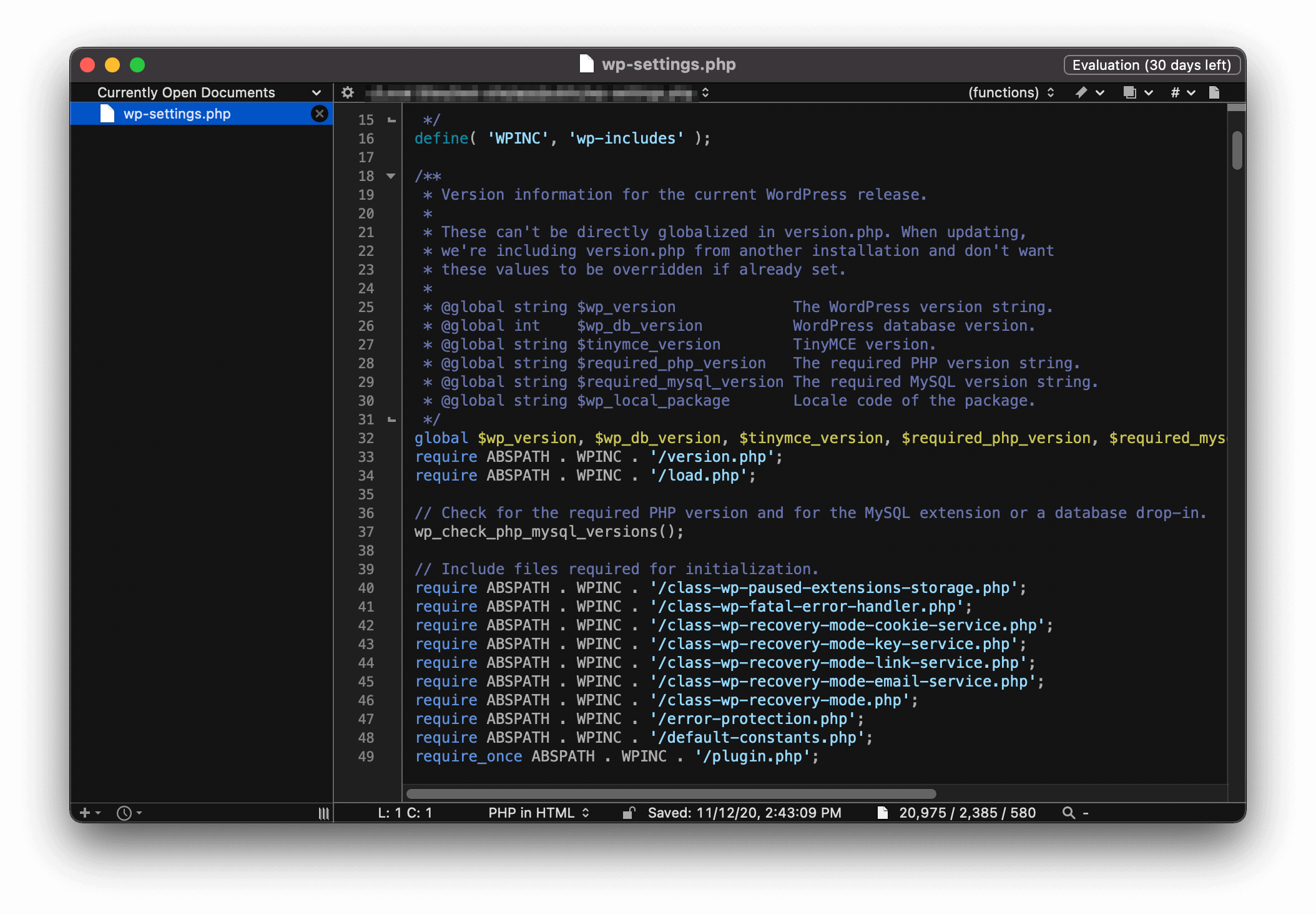Click the hash/symbol icon in toolbar
The width and height of the screenshot is (1316, 915).
coord(1175,93)
